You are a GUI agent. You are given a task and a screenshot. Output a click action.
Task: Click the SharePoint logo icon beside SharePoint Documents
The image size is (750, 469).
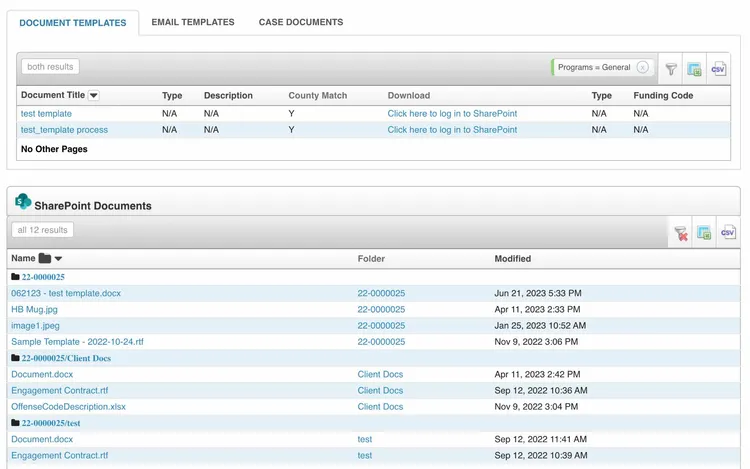click(x=22, y=201)
